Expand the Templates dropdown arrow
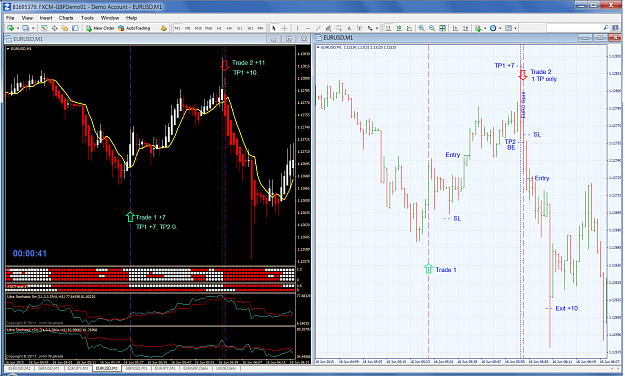Image resolution: width=625 pixels, height=376 pixels. click(515, 28)
